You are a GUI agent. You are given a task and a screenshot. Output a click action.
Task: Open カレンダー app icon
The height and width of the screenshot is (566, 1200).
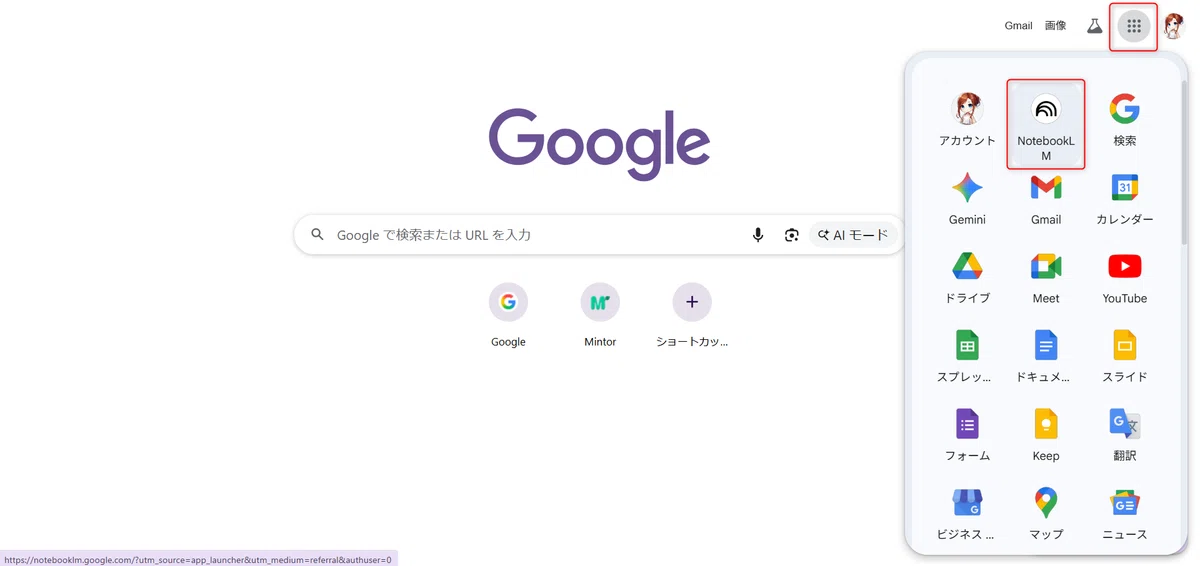pos(1125,199)
